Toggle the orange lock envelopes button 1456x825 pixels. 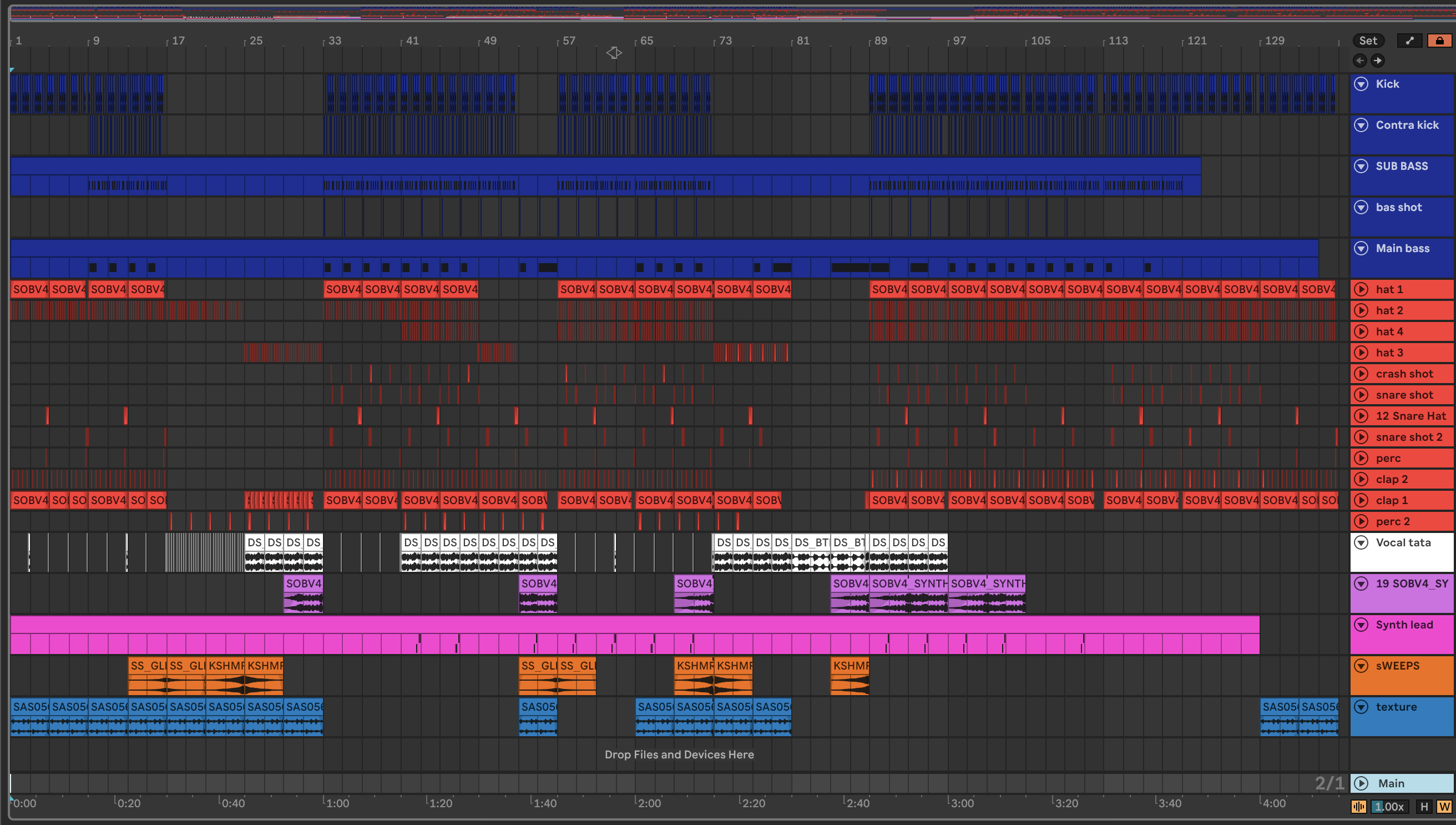1439,41
